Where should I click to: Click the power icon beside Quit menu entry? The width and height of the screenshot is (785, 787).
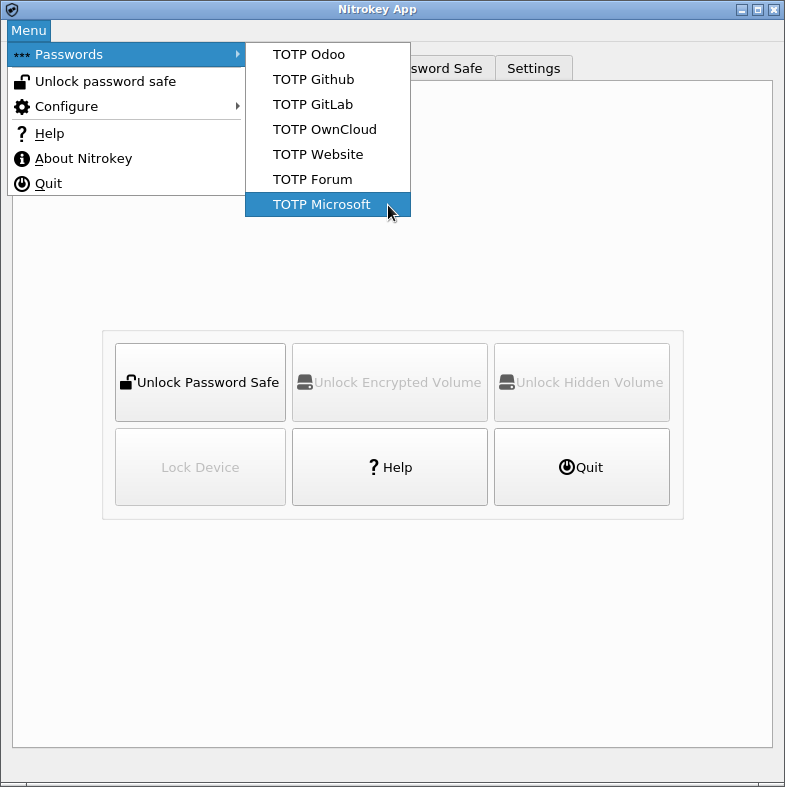[x=21, y=184]
